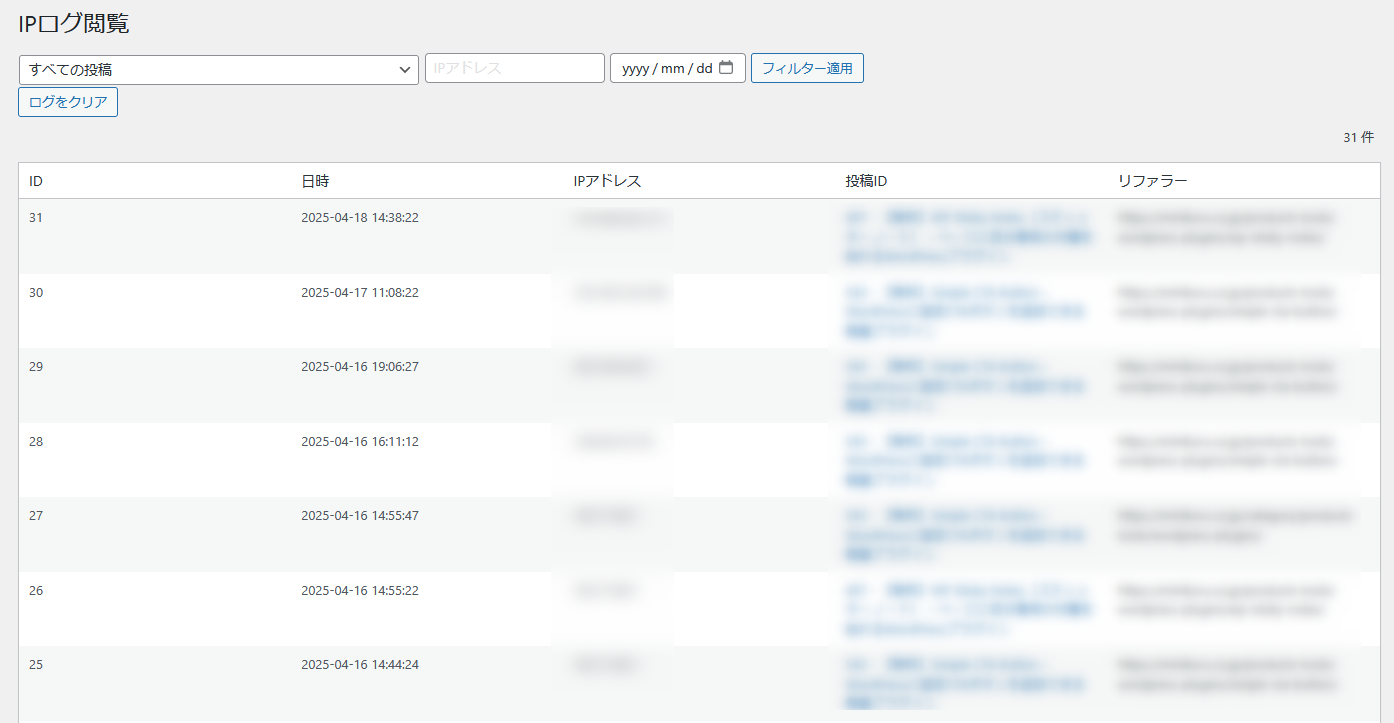Select ID cell 28 in the table
This screenshot has width=1394, height=723.
click(x=36, y=441)
